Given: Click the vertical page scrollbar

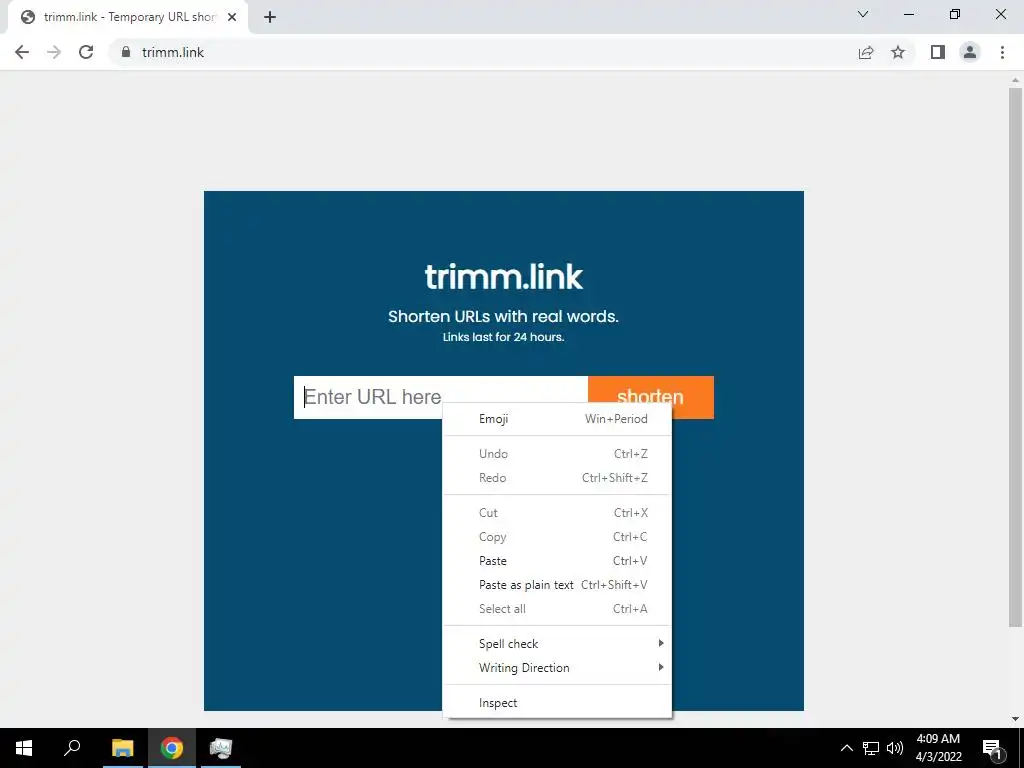Looking at the screenshot, I should [1015, 357].
